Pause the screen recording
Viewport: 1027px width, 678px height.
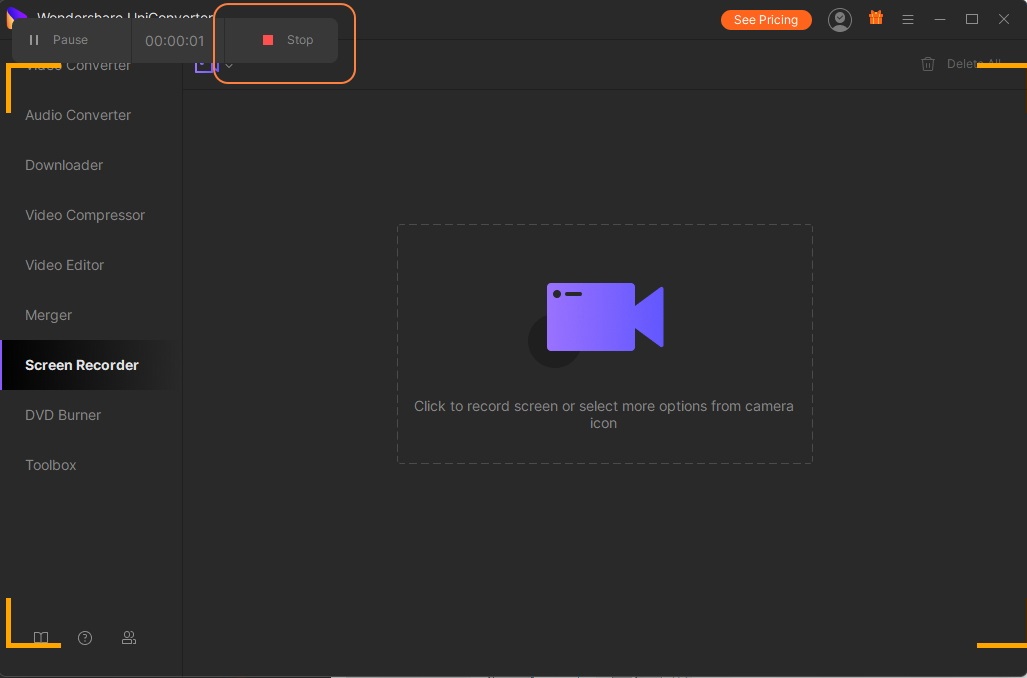tap(58, 40)
